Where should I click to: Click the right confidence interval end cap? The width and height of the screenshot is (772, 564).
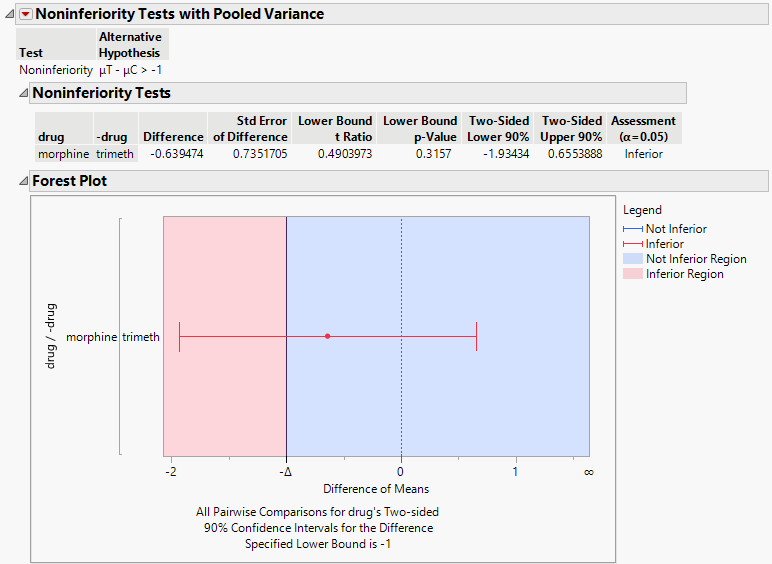[476, 336]
